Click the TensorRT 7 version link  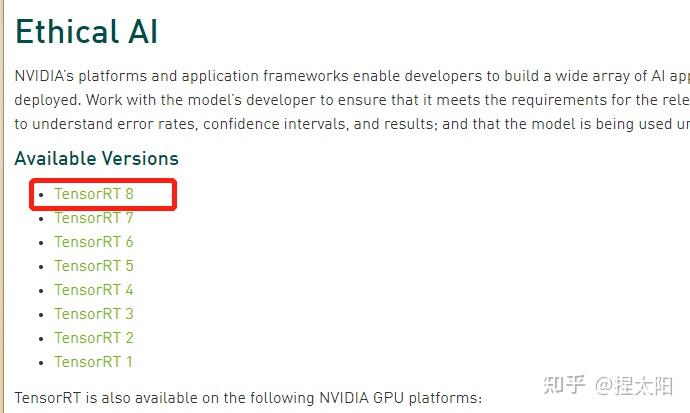[x=94, y=218]
